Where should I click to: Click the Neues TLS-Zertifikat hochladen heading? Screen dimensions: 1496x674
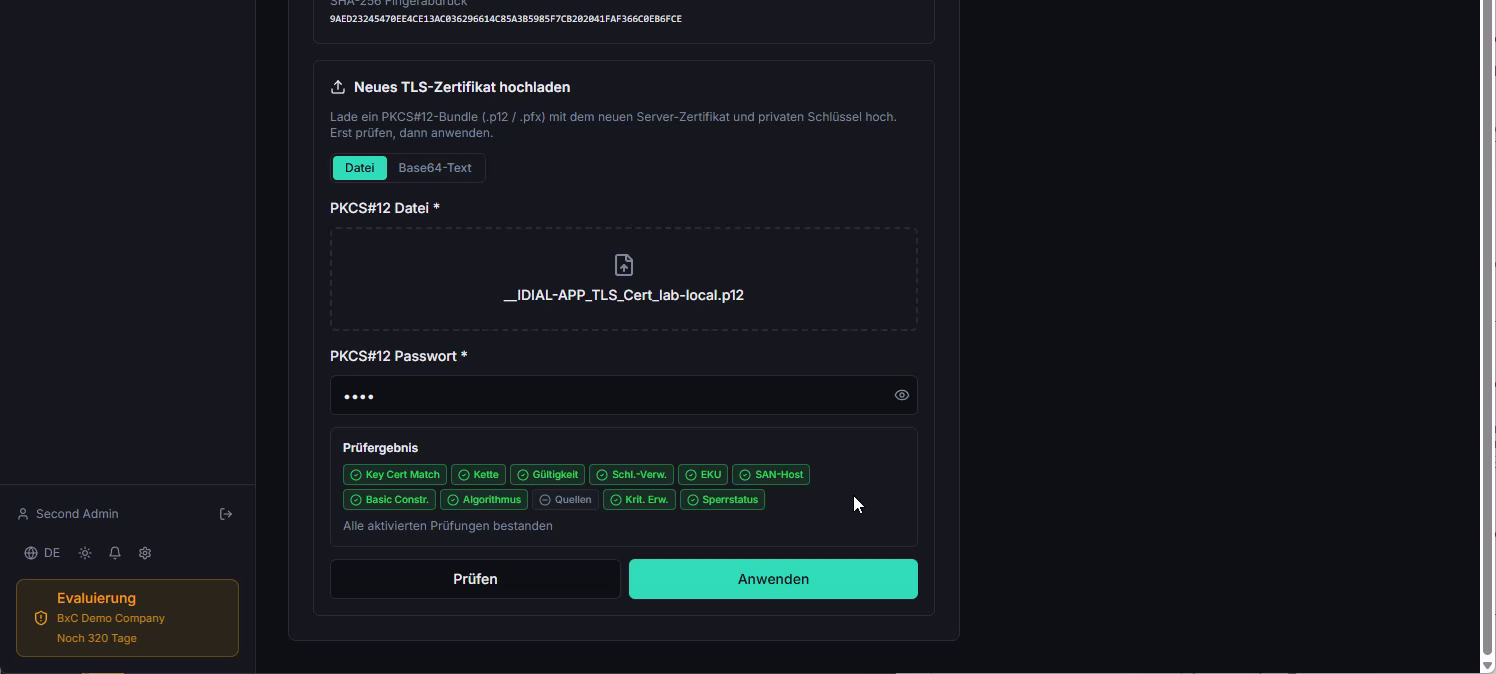tap(462, 87)
